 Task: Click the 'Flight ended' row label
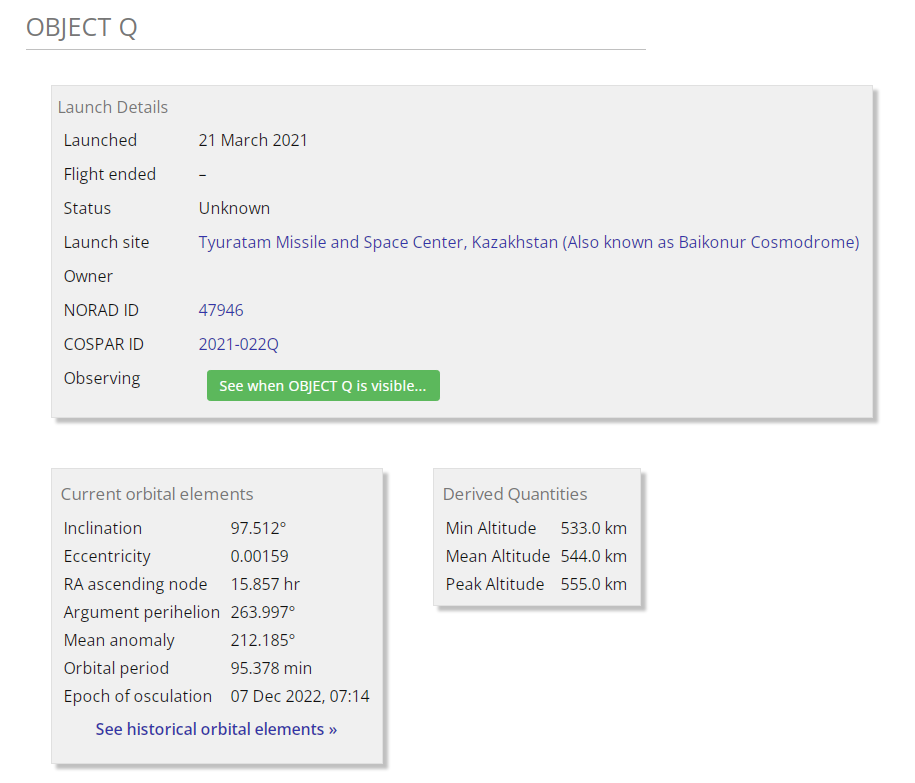[x=110, y=174]
